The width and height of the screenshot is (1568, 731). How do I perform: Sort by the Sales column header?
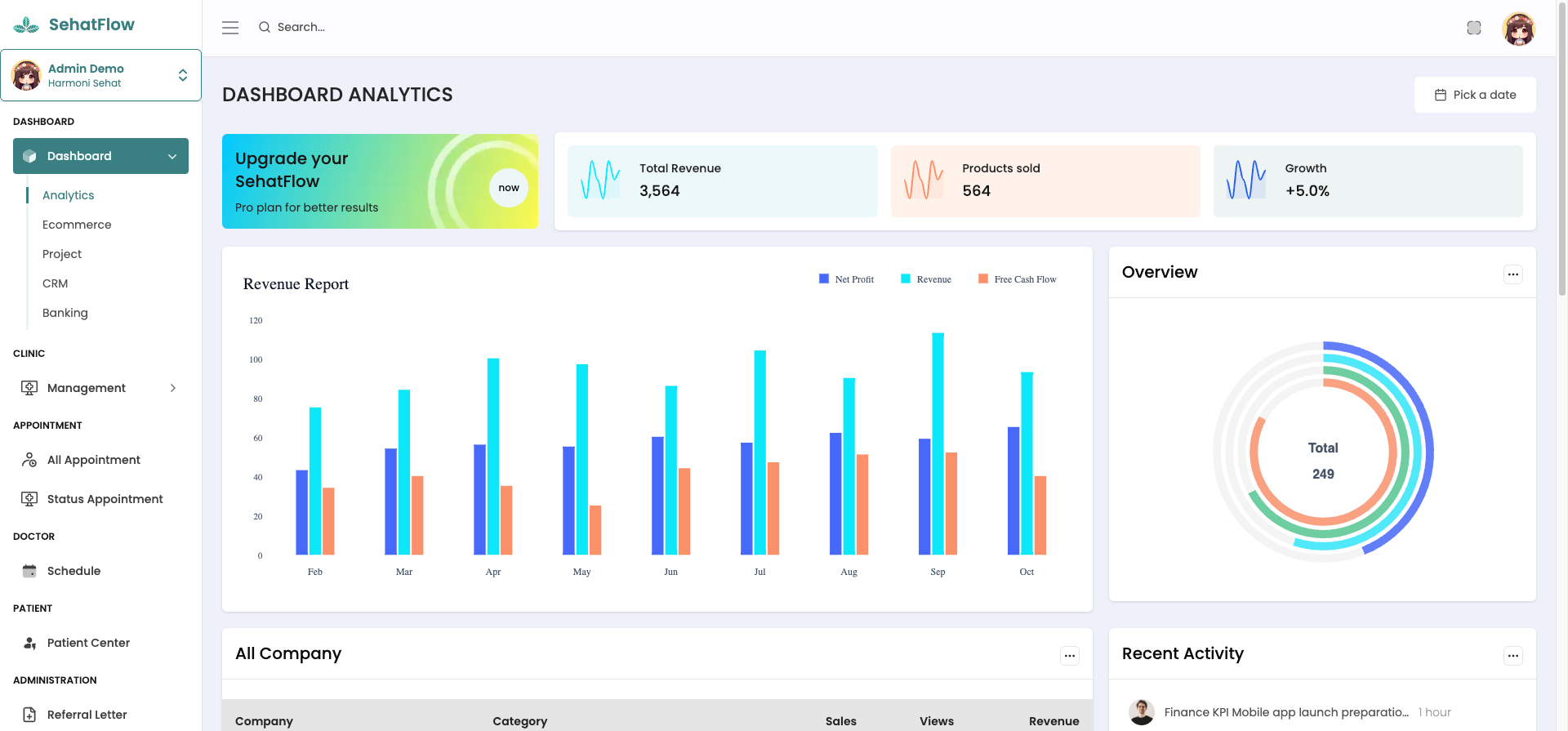(840, 721)
